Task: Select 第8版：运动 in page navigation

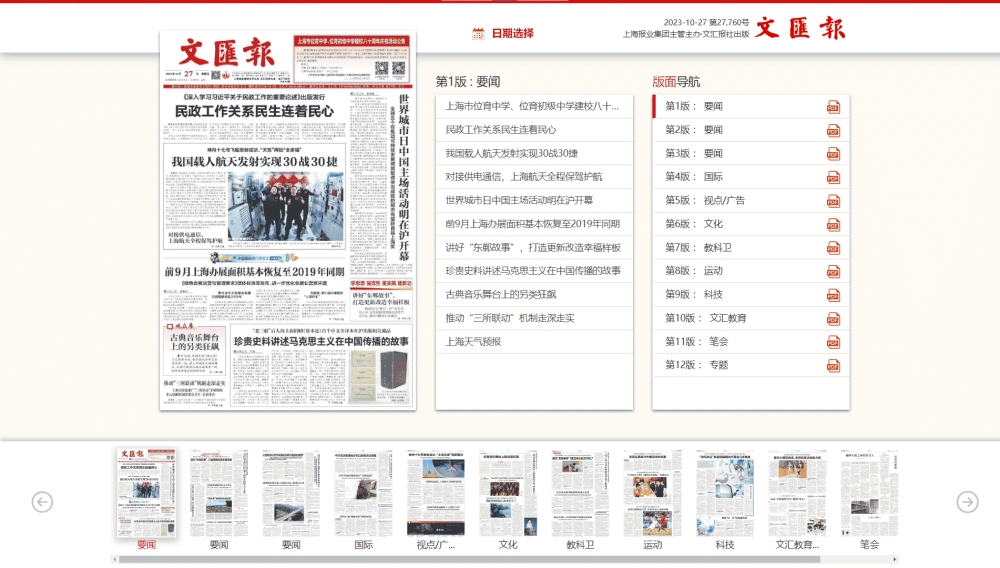Action: (x=694, y=271)
